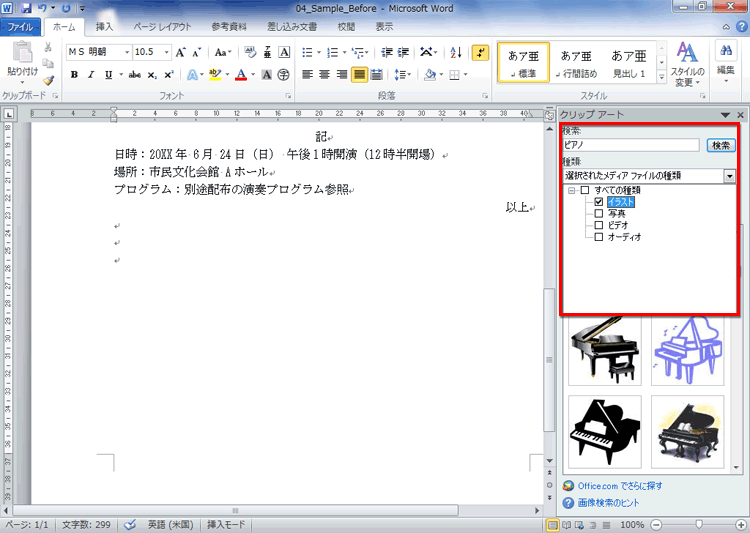Apply the 標準 style
This screenshot has width=750, height=533.
[x=523, y=62]
